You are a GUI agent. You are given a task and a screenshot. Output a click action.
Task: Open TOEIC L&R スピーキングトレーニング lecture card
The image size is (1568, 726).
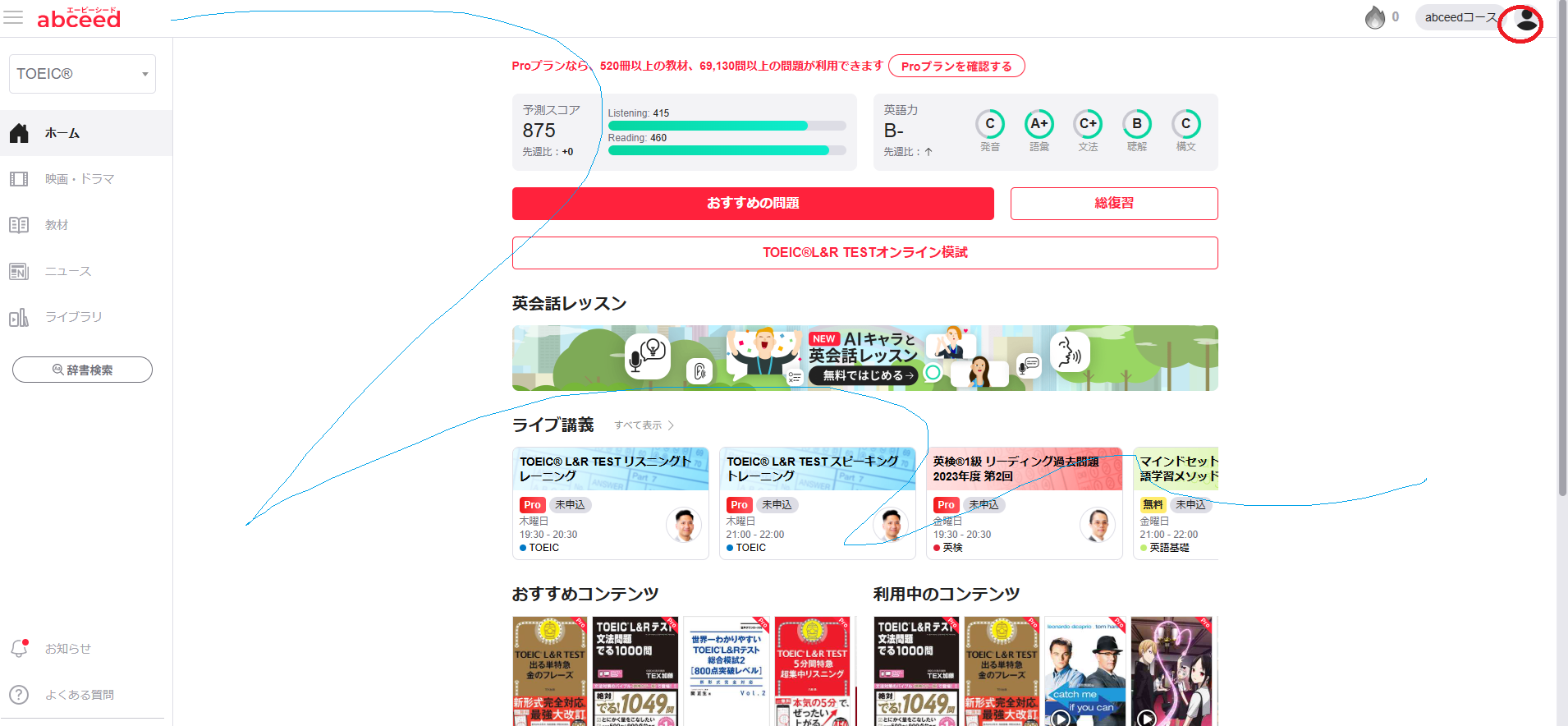817,503
